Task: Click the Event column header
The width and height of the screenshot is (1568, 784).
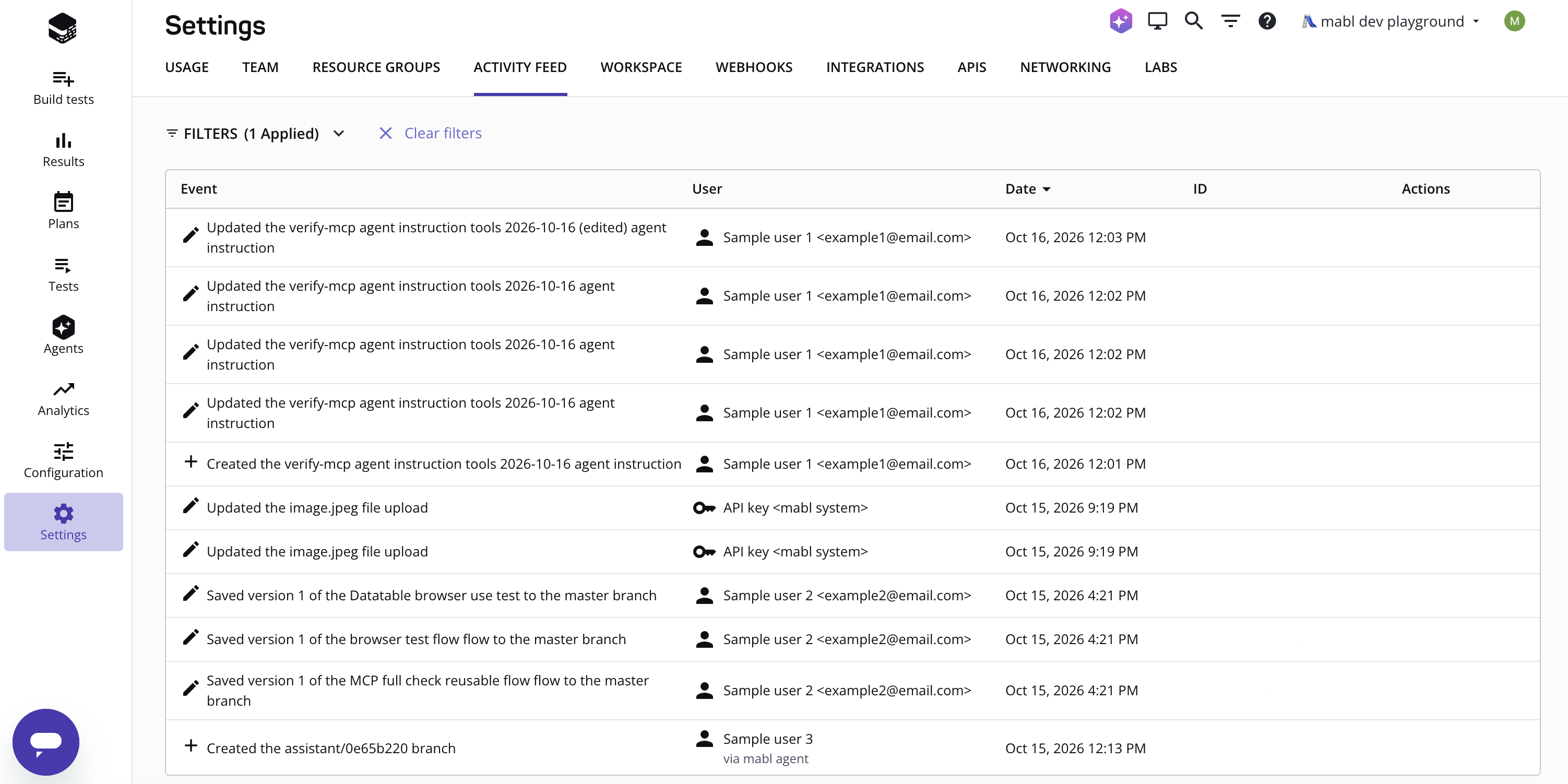Action: click(x=198, y=189)
